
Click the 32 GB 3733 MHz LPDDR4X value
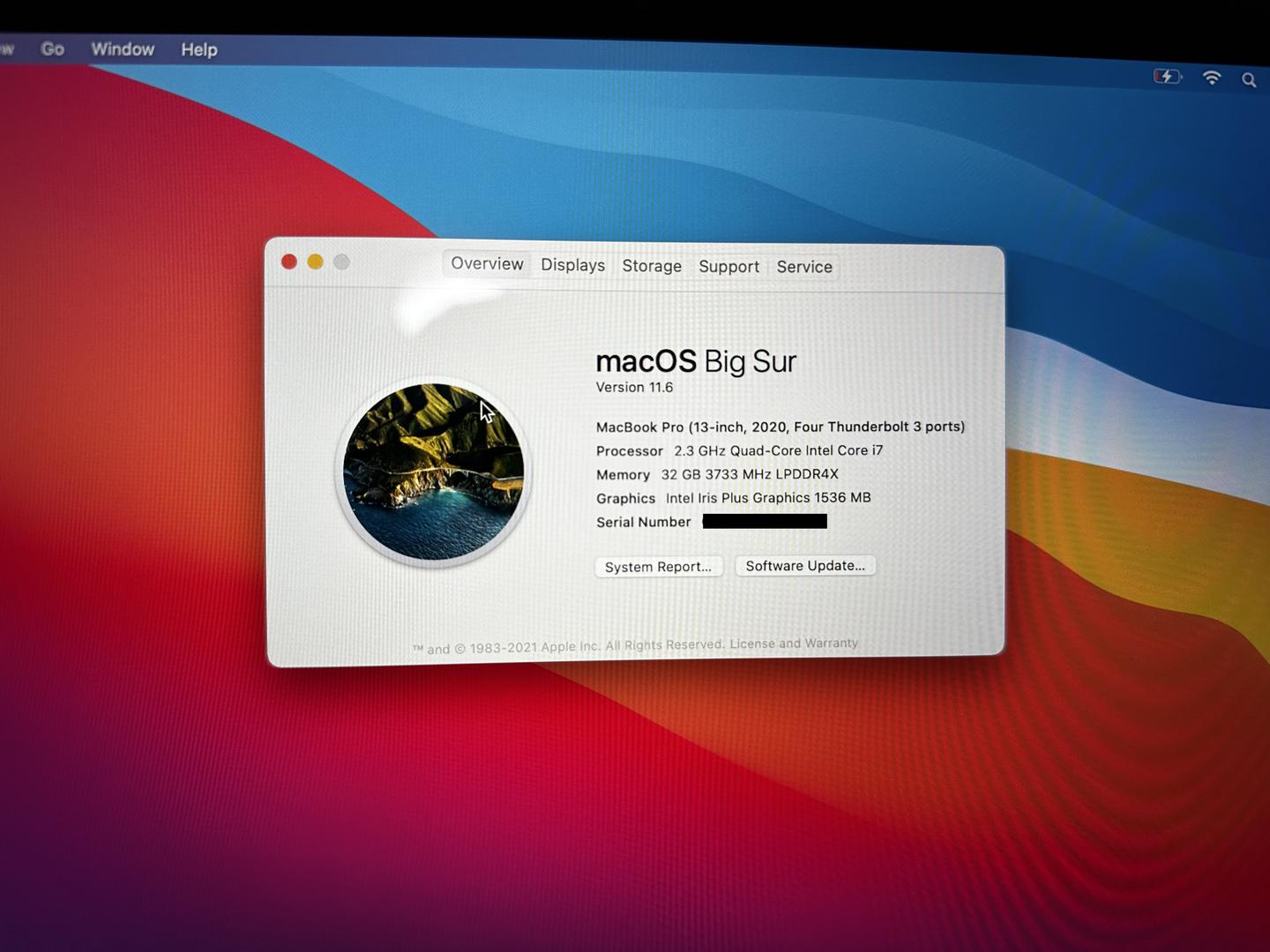coord(750,474)
